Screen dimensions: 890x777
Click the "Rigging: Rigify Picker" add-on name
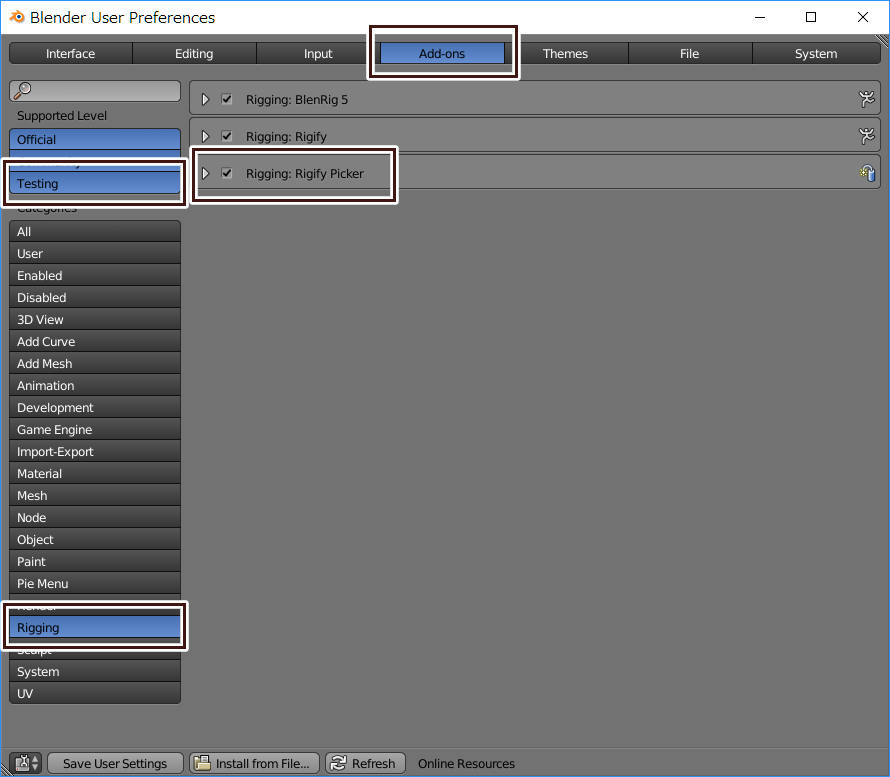(x=305, y=174)
